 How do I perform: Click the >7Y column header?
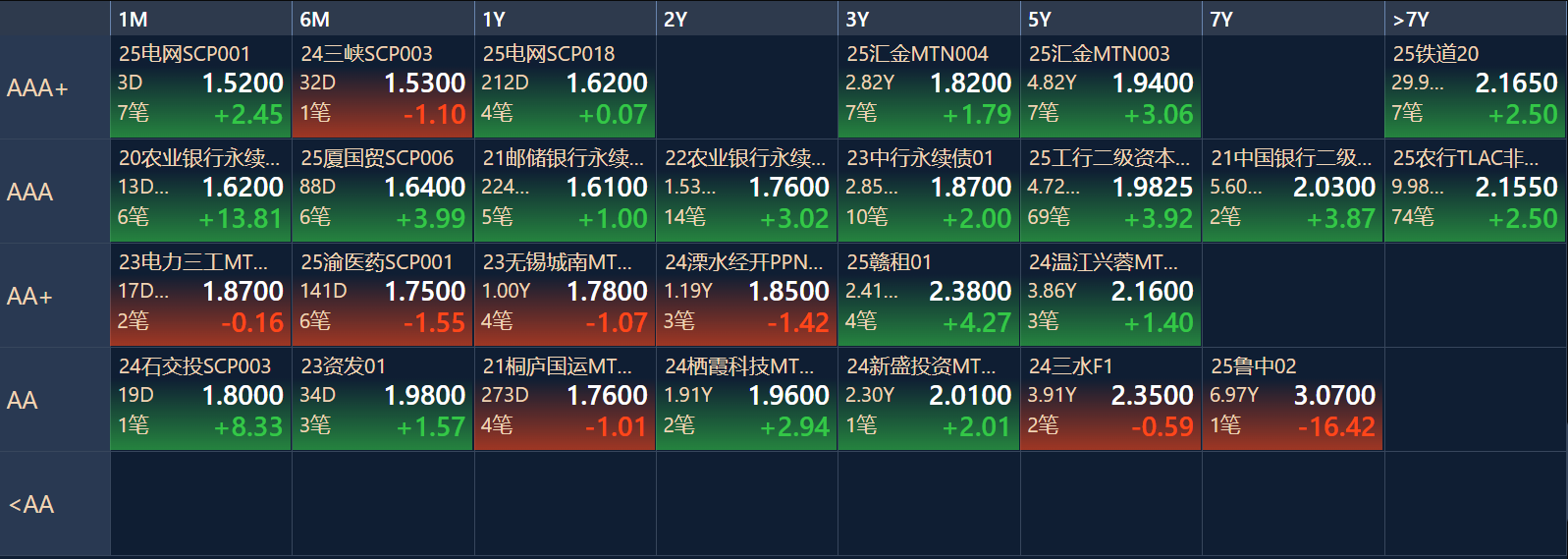tap(1475, 19)
